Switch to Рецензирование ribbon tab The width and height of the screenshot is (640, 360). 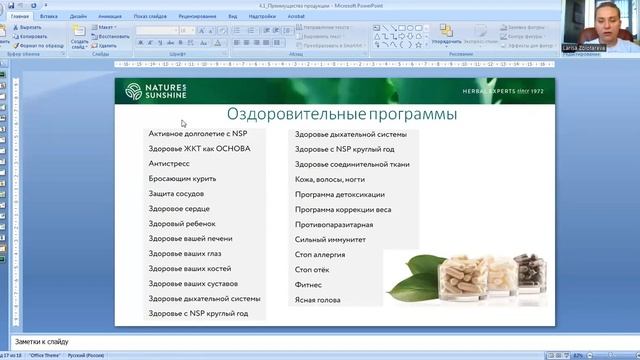click(197, 16)
